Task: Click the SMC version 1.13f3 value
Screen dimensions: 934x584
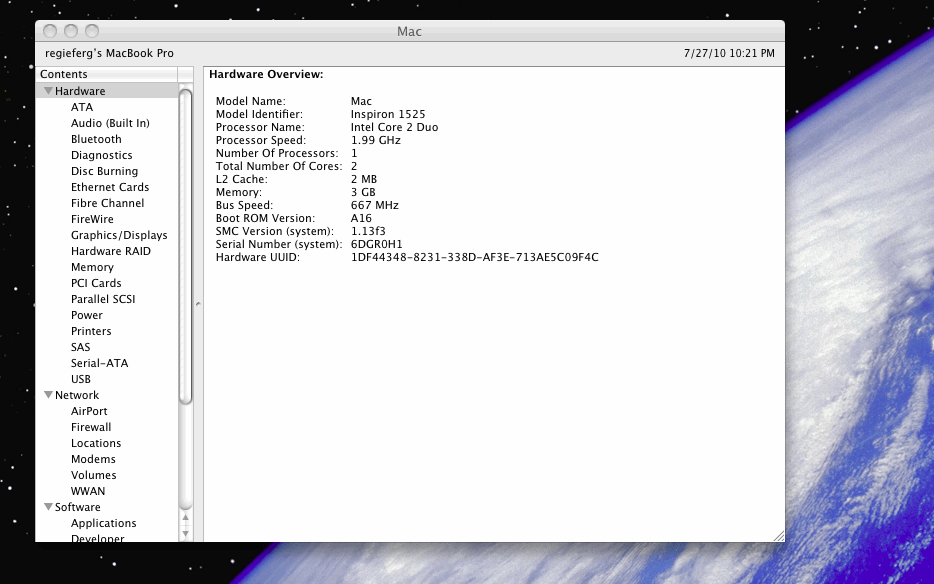Action: tap(368, 231)
